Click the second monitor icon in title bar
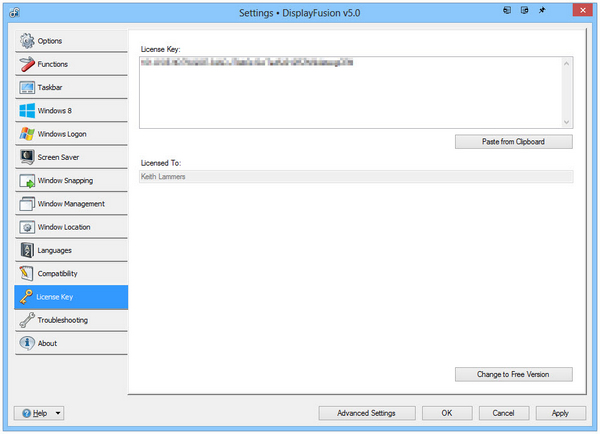 [525, 10]
